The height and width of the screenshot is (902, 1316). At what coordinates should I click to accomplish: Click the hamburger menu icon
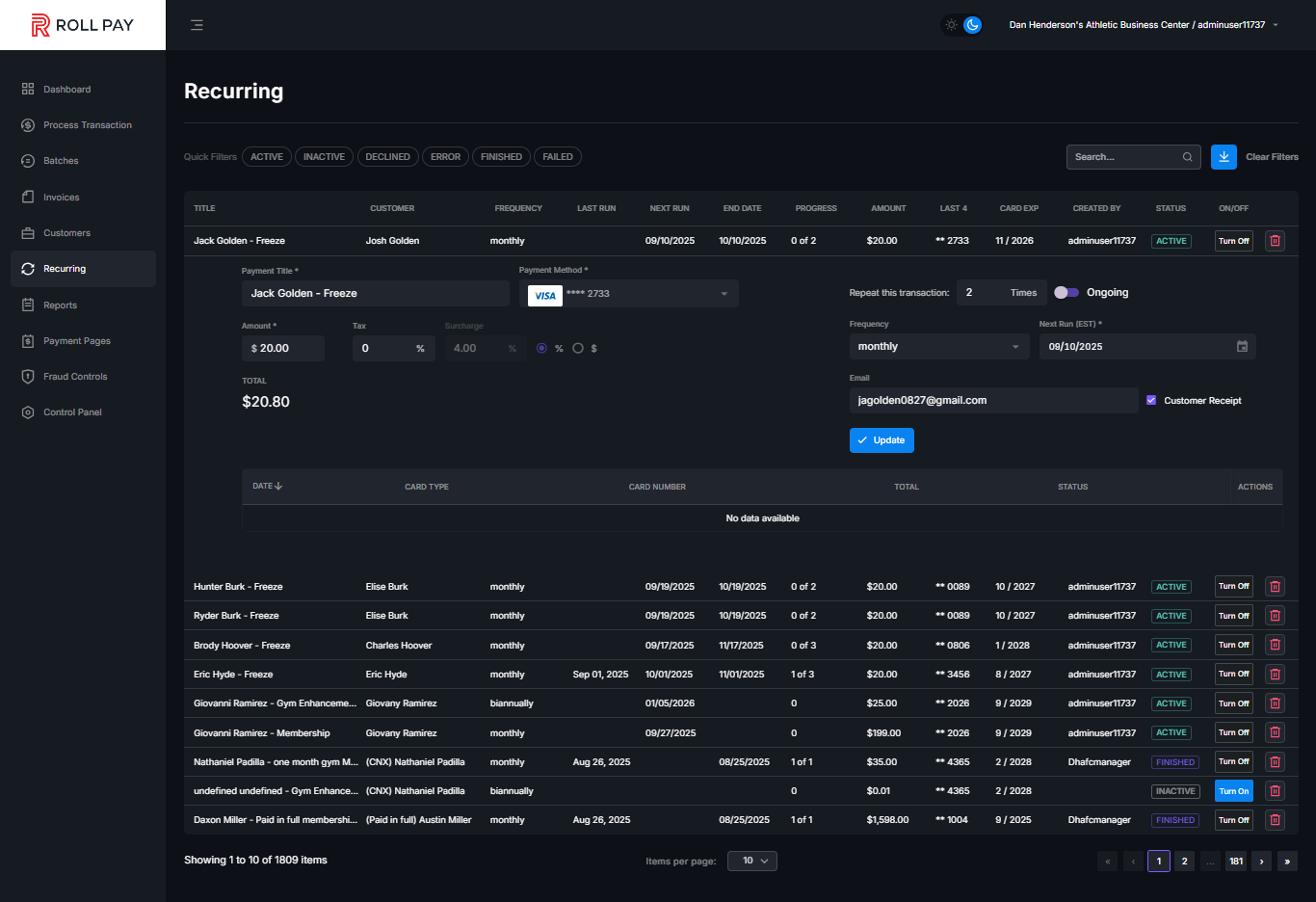(x=197, y=25)
